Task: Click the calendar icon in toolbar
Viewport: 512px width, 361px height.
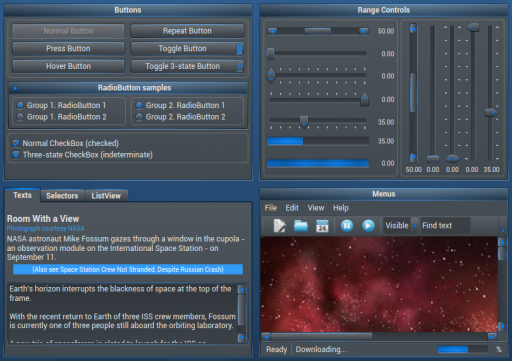Action: (322, 226)
